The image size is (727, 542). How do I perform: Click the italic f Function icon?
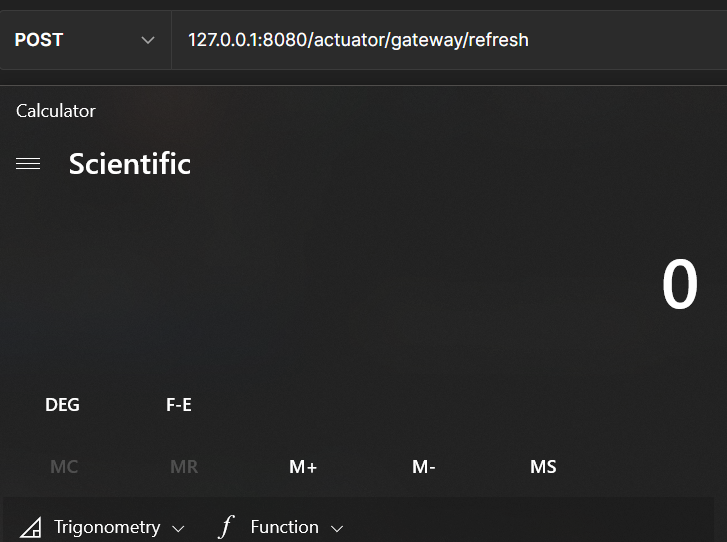pos(227,527)
